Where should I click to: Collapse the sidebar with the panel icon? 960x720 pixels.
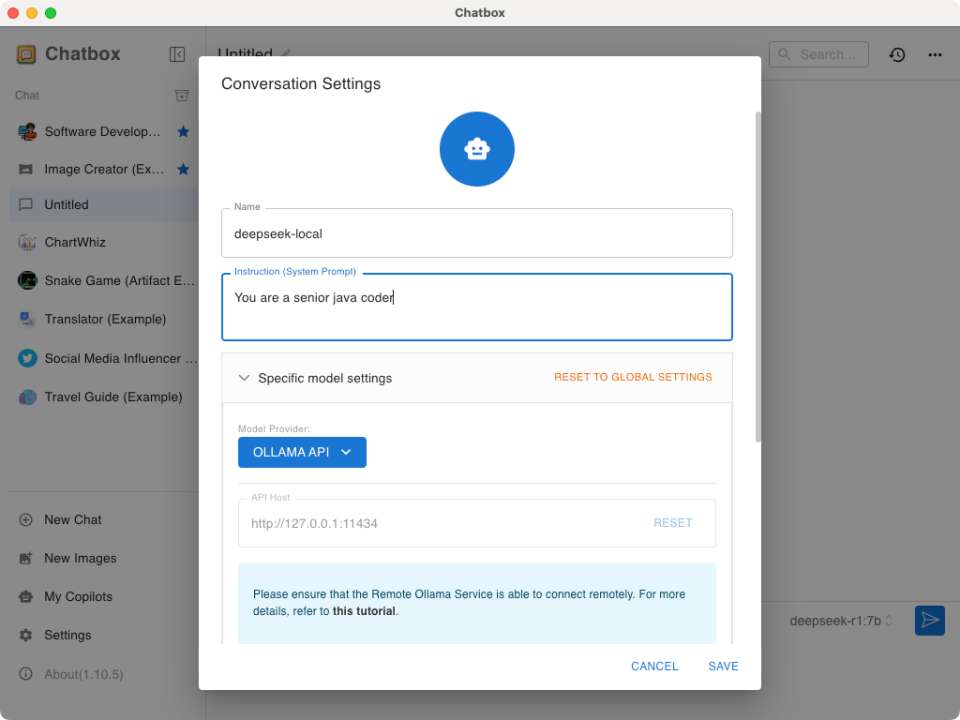click(x=177, y=54)
